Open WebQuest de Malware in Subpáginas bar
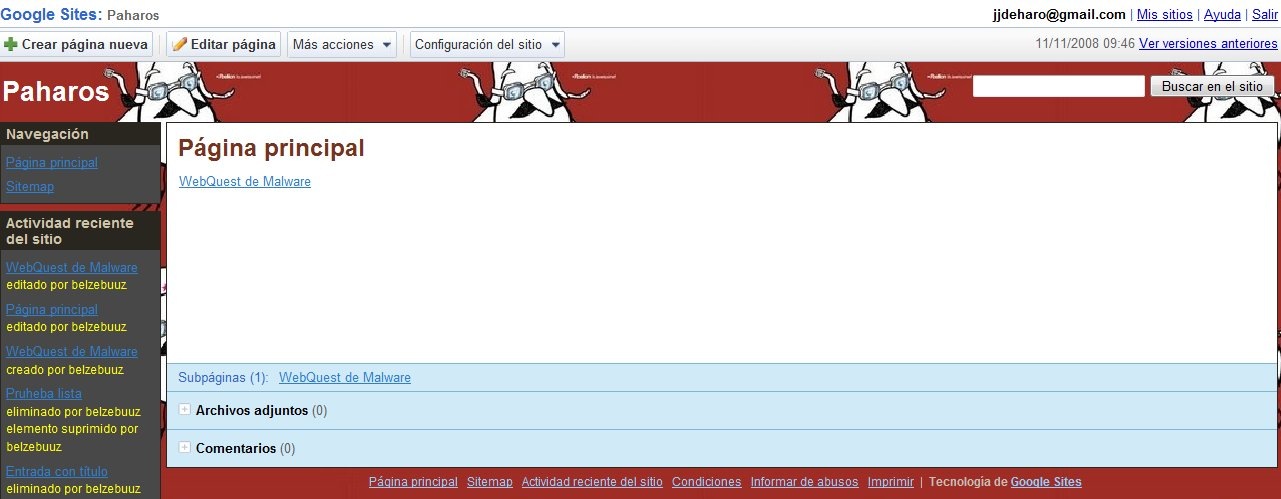Image resolution: width=1281 pixels, height=499 pixels. click(345, 378)
